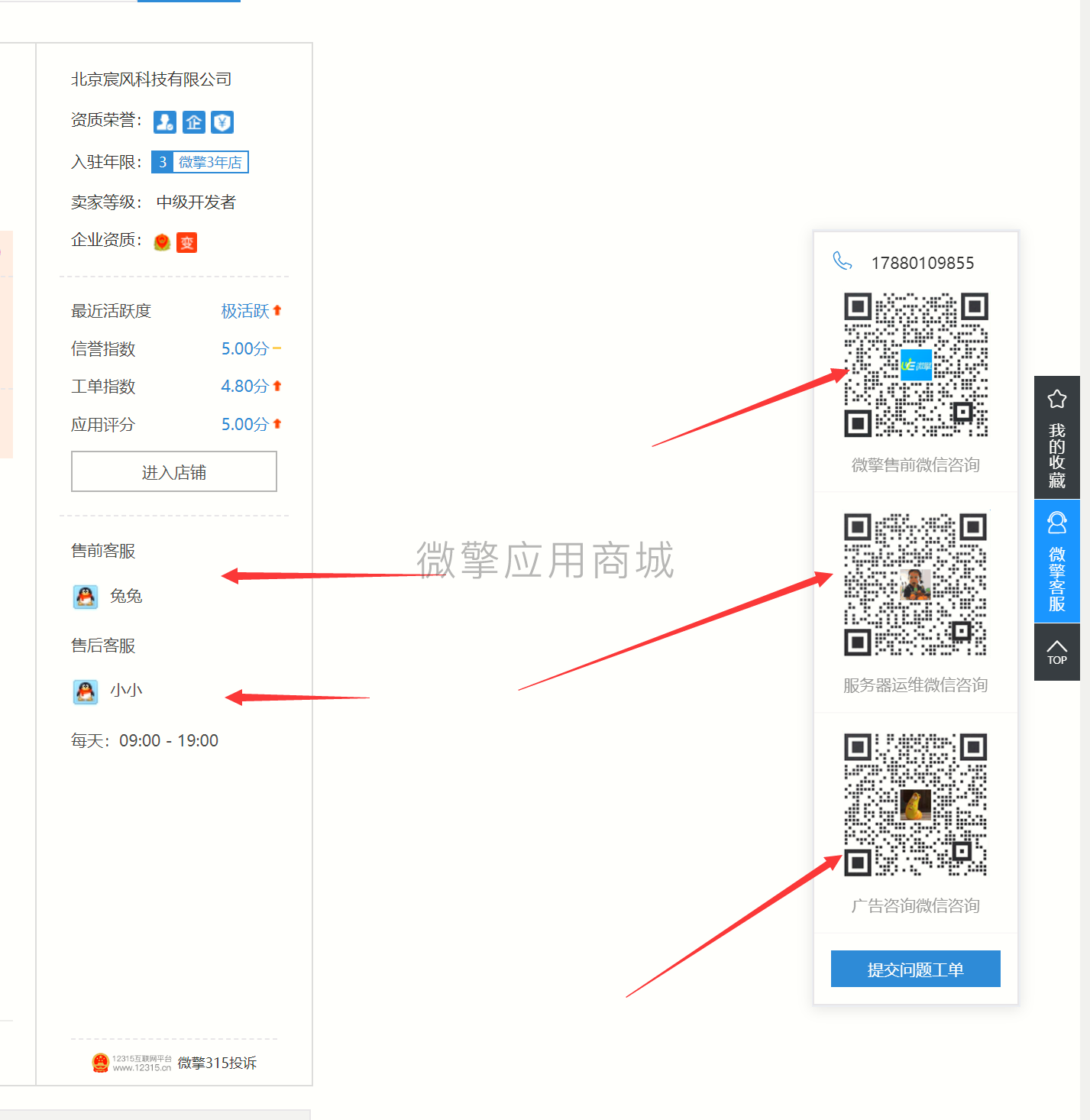Click the phone handset icon
This screenshot has width=1090, height=1120.
click(843, 261)
